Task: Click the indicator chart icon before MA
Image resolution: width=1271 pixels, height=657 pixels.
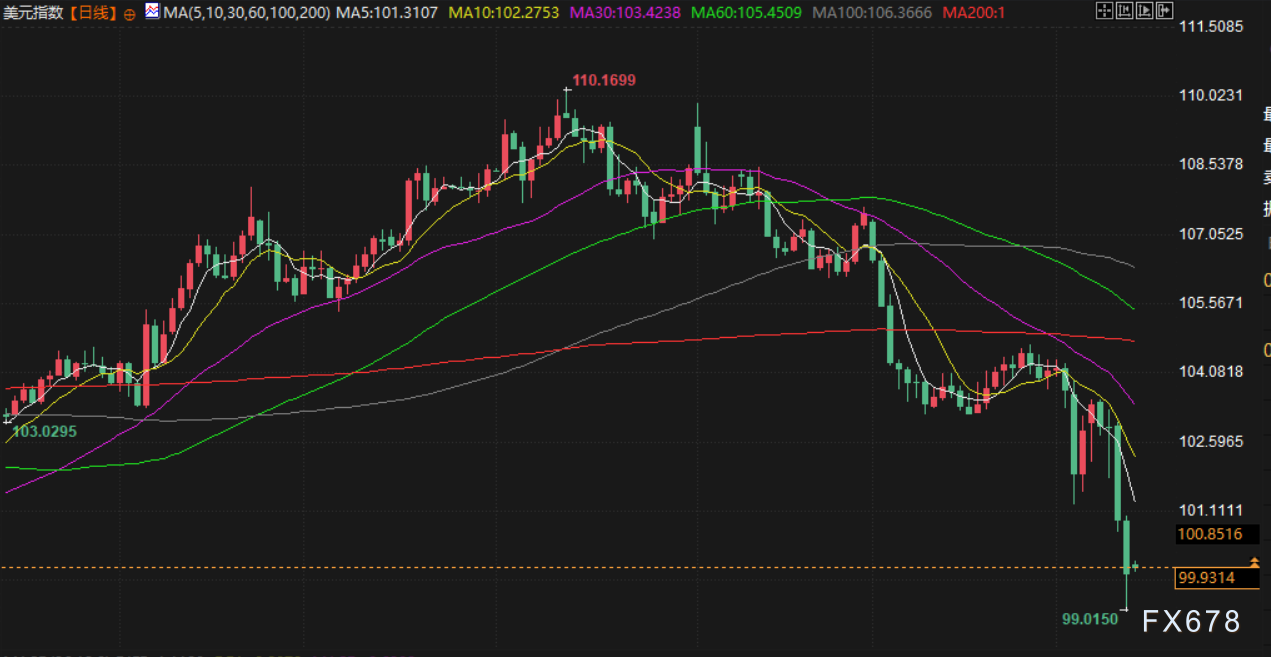Action: (151, 12)
